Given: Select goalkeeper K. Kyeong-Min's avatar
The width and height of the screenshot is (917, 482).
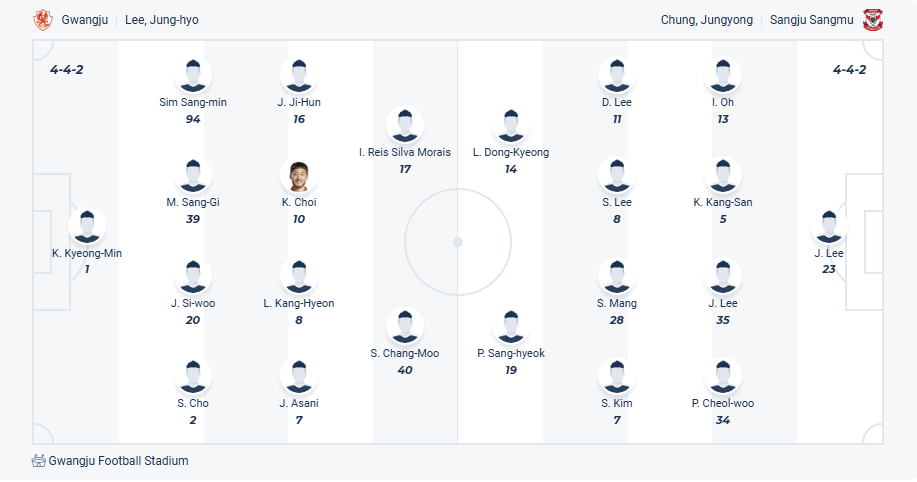Looking at the screenshot, I should pyautogui.click(x=87, y=227).
